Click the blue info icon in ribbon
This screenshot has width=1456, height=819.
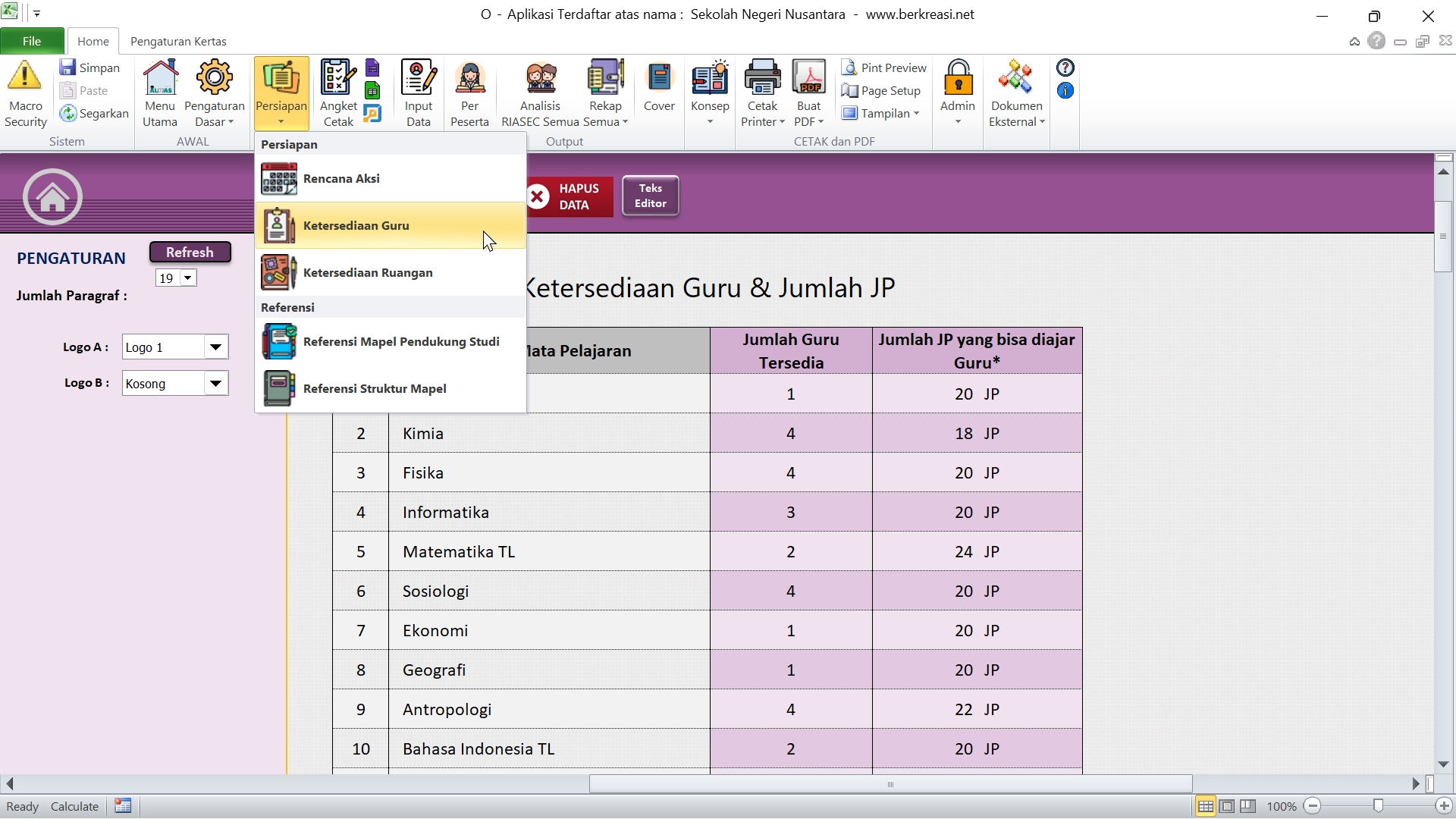[1065, 91]
